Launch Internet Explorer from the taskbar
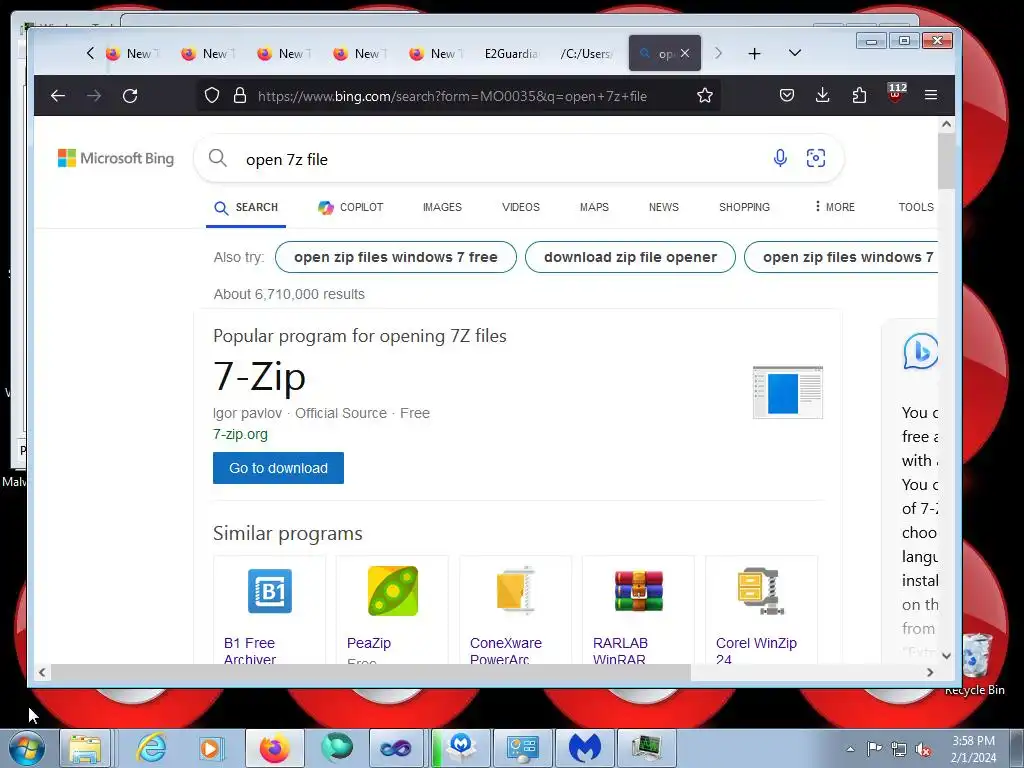Image resolution: width=1024 pixels, height=768 pixels. coord(151,748)
